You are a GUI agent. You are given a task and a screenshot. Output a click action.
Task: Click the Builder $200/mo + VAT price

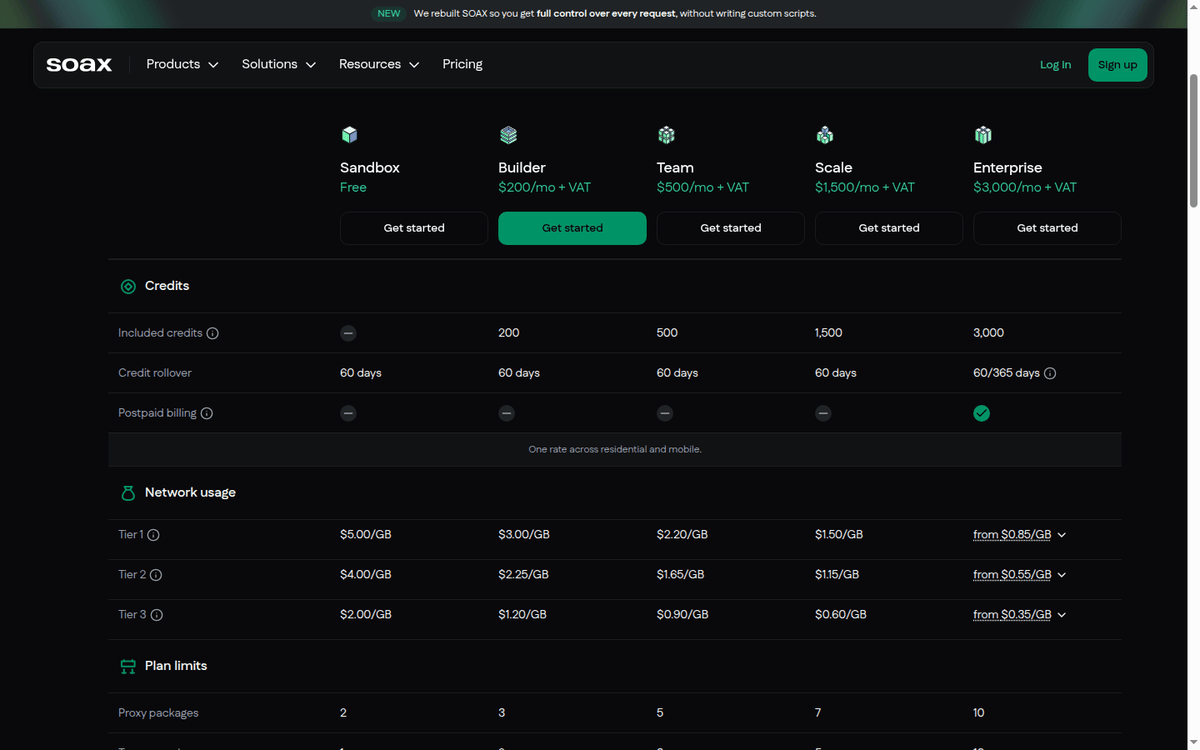544,188
